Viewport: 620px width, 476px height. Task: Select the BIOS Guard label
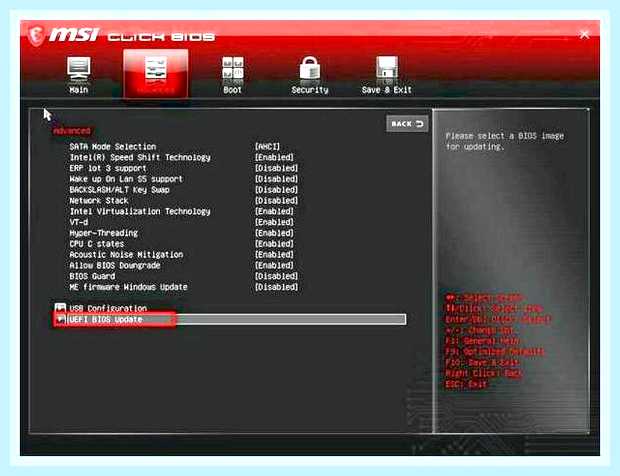(92, 276)
